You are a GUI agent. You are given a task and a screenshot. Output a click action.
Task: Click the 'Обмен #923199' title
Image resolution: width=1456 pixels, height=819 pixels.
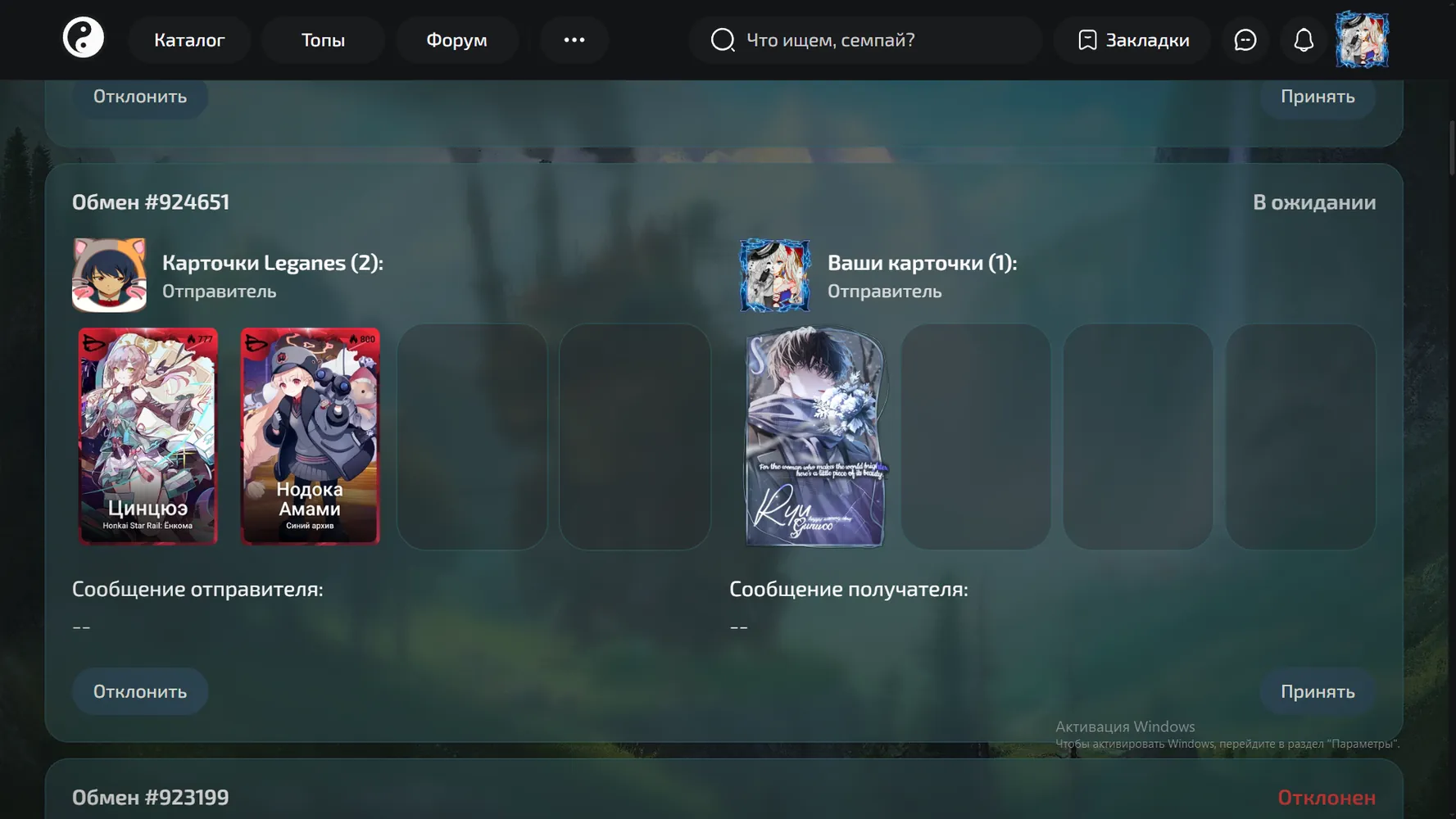click(x=151, y=797)
